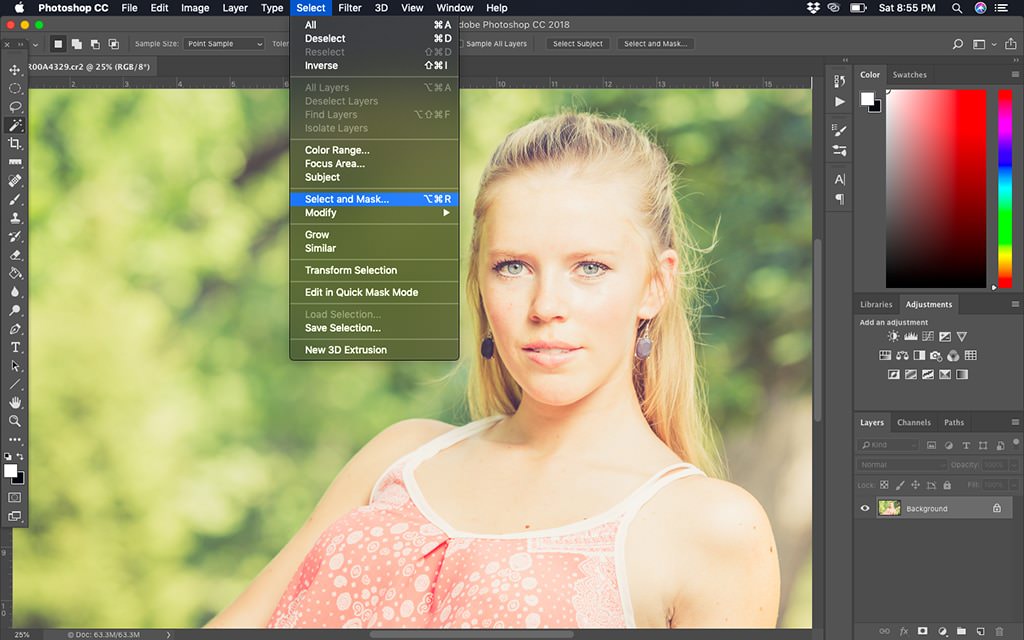Select the Dodge tool

(15, 310)
